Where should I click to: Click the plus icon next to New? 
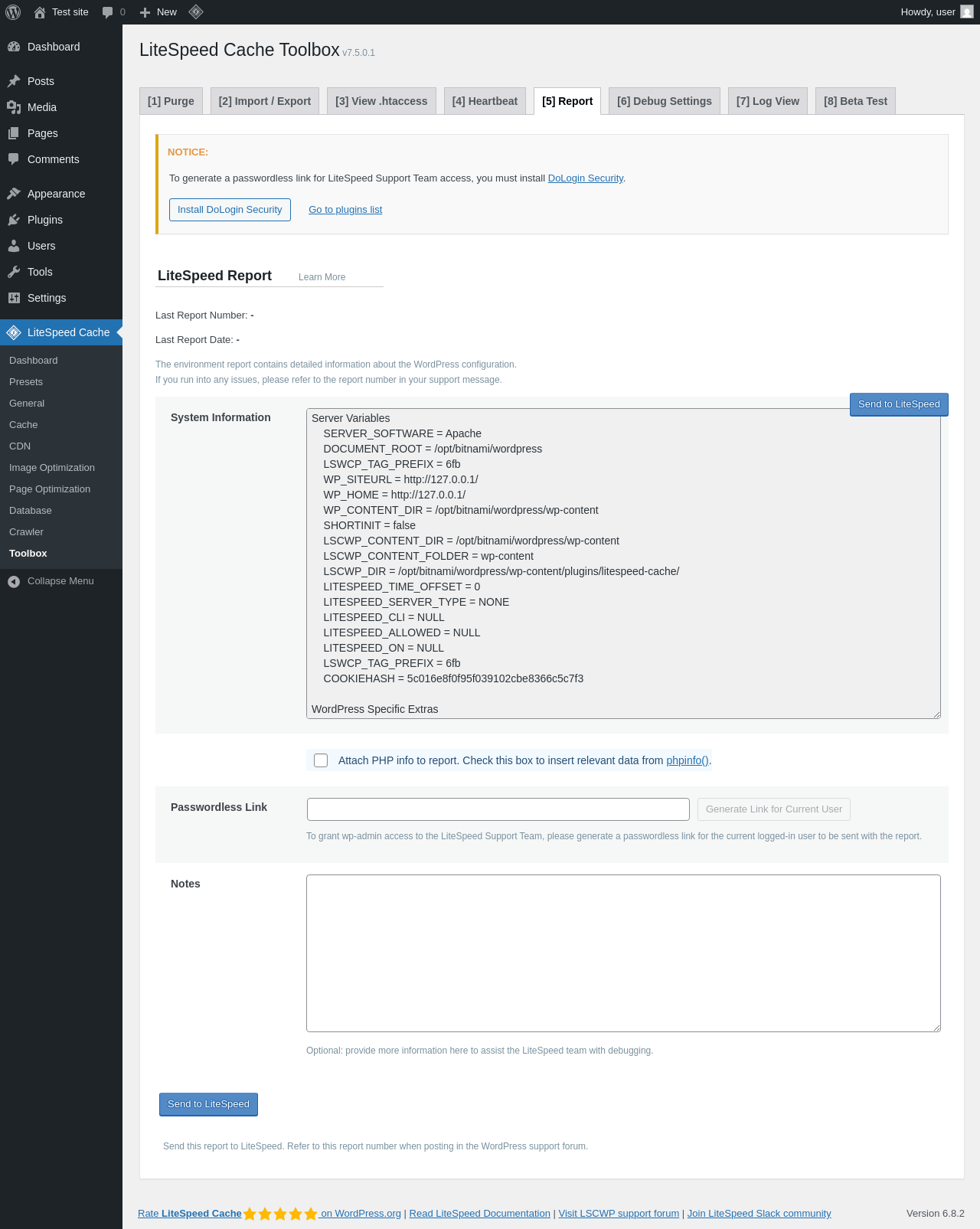pos(145,12)
